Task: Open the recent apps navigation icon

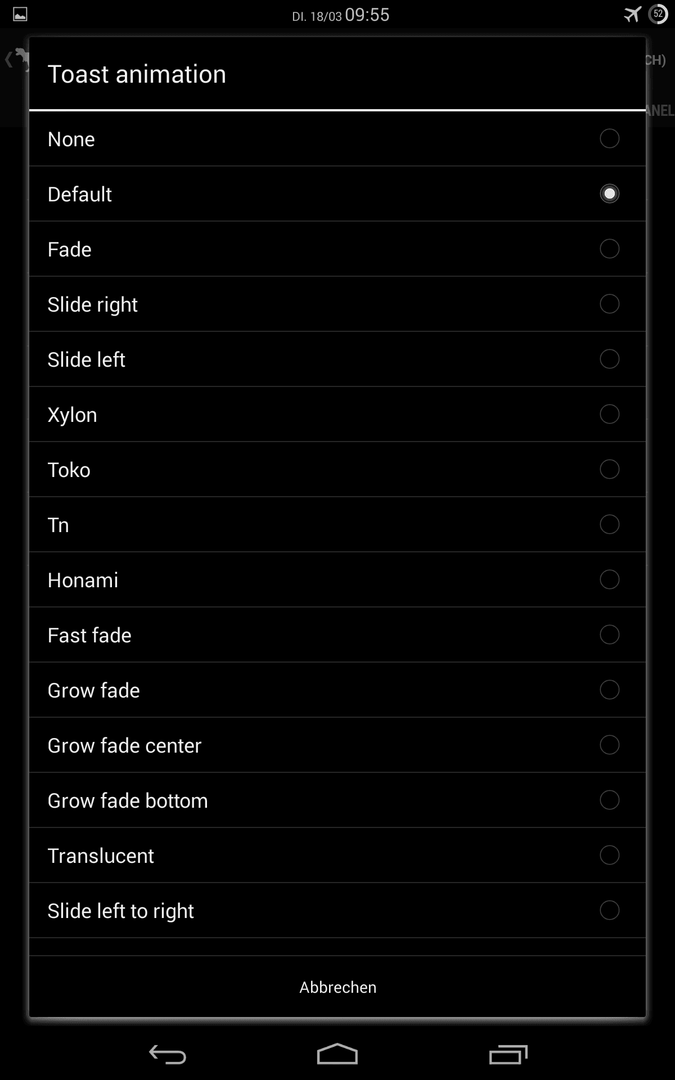Action: 508,1055
